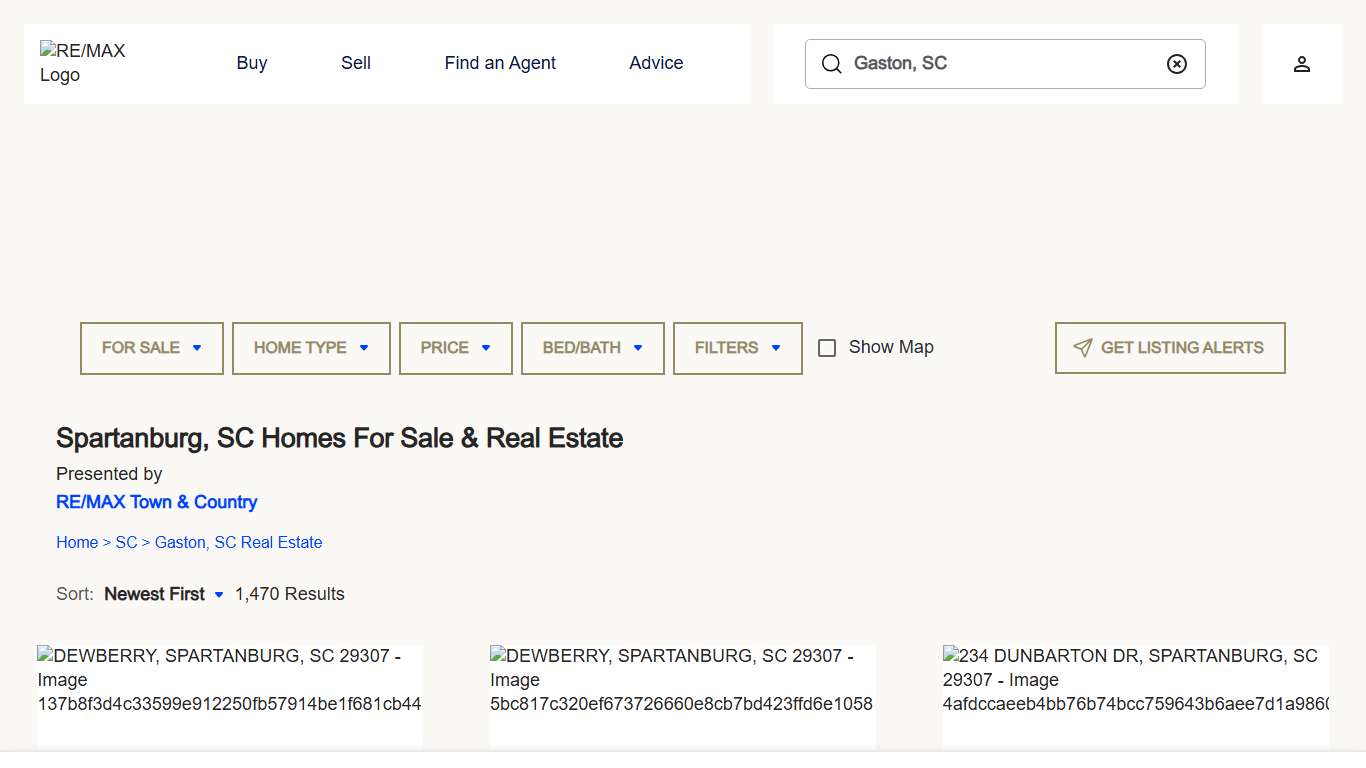The image size is (1366, 768).
Task: Open the user account profile icon
Action: 1301,64
